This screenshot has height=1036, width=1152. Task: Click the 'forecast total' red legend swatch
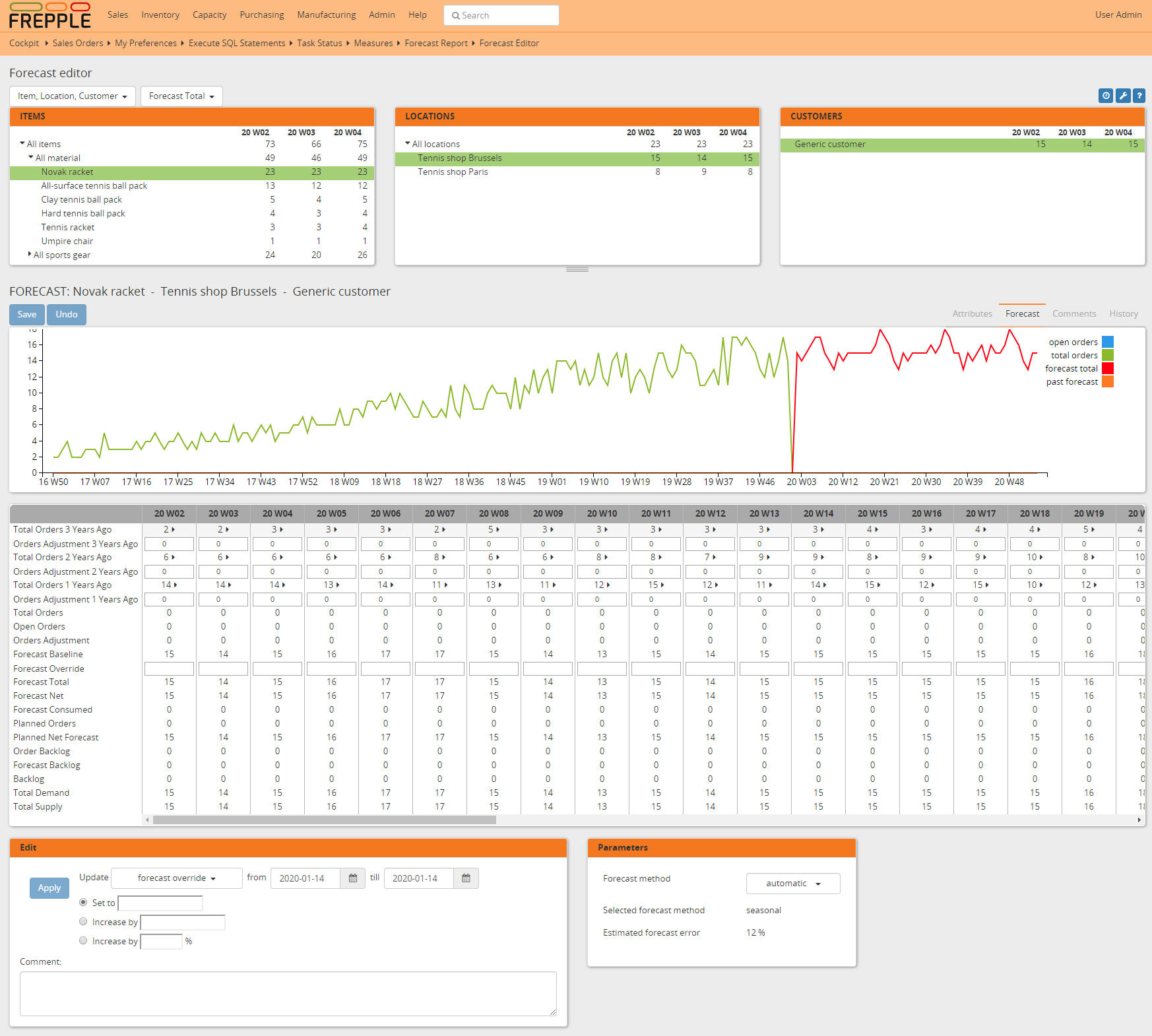[x=1108, y=368]
